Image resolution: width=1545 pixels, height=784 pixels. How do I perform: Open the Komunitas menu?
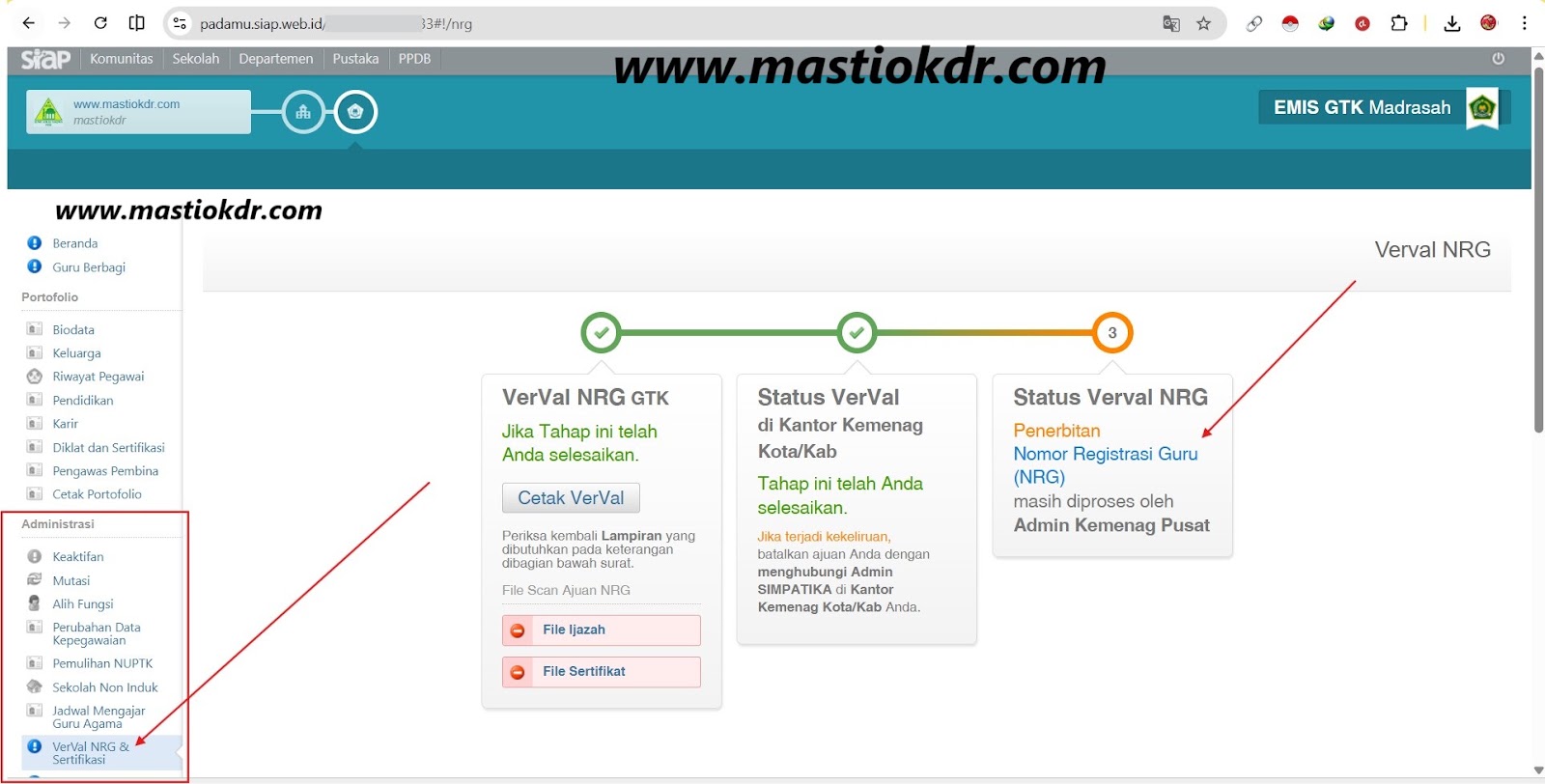(122, 59)
